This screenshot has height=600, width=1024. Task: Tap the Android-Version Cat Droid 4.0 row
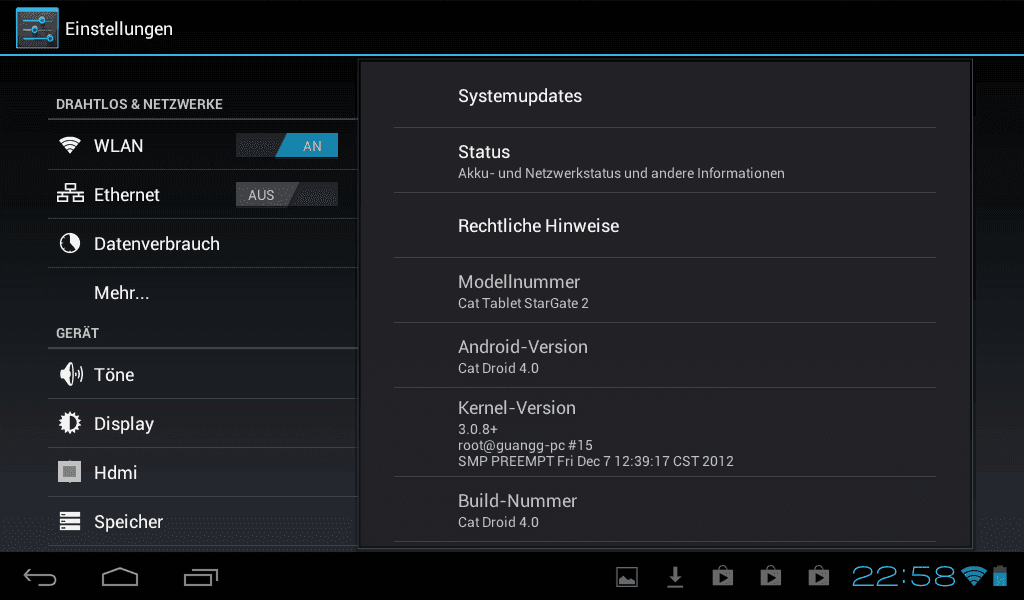(665, 356)
